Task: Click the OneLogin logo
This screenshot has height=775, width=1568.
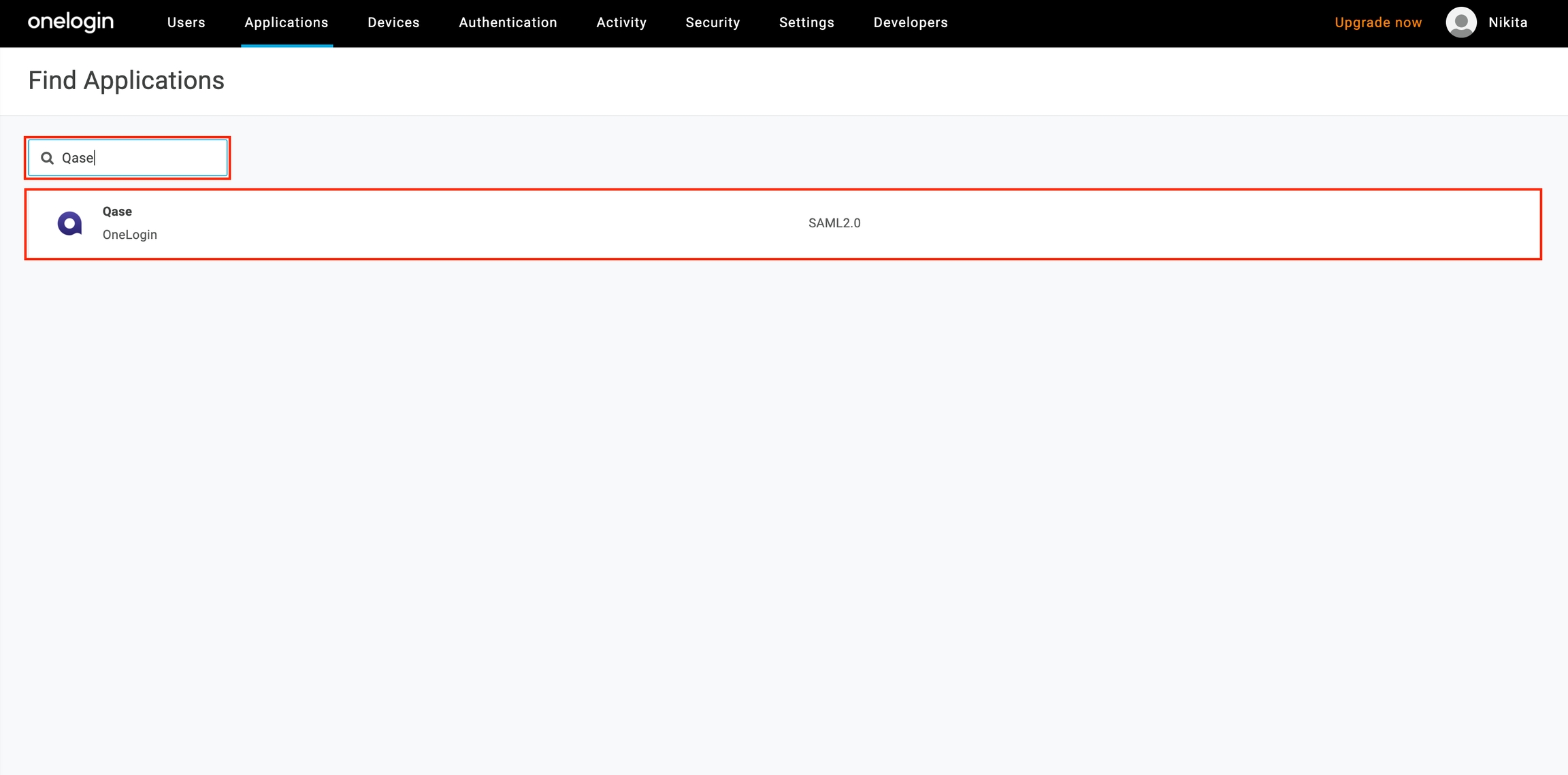Action: point(71,22)
